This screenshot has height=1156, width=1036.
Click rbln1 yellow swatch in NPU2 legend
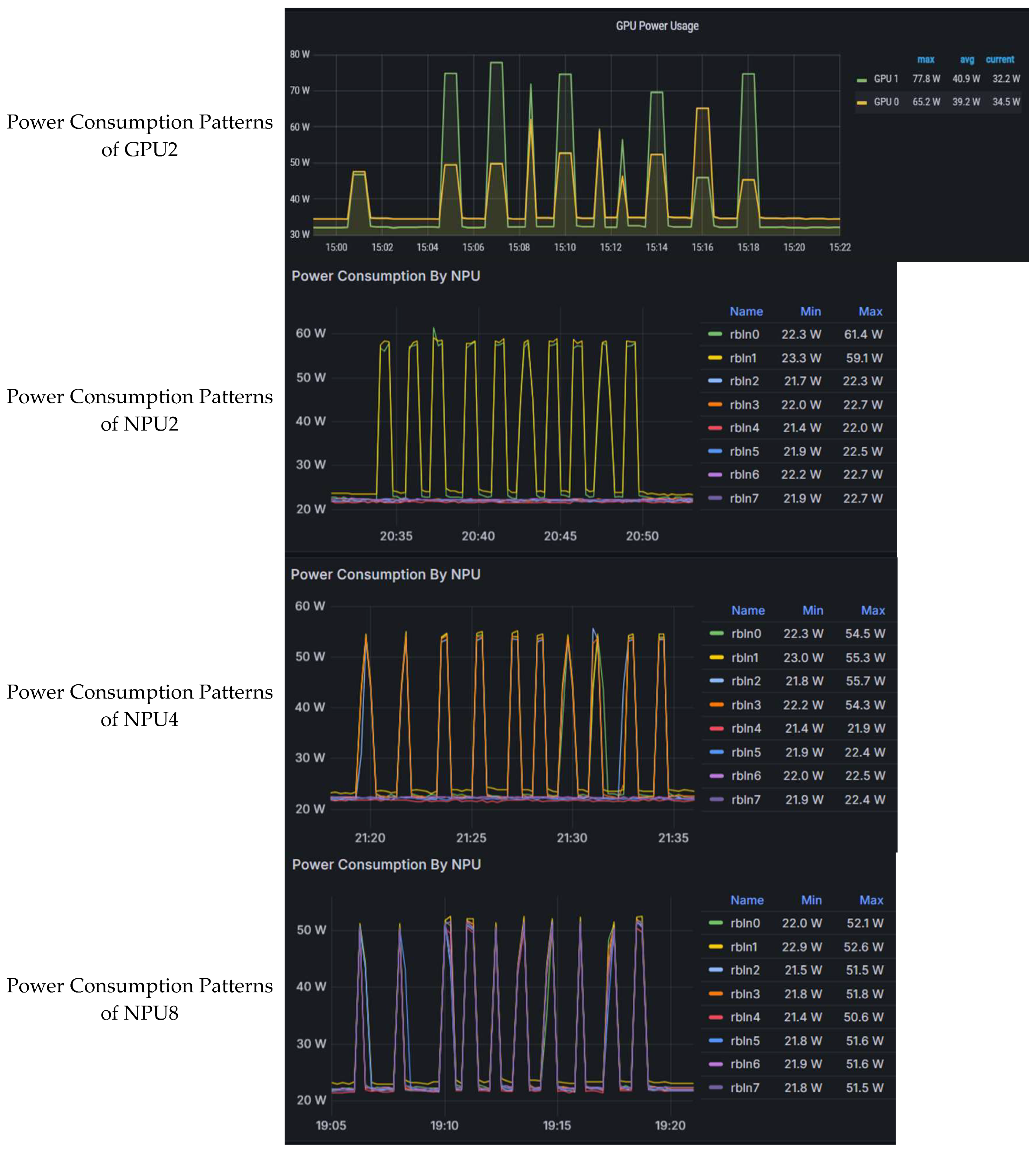pos(715,358)
